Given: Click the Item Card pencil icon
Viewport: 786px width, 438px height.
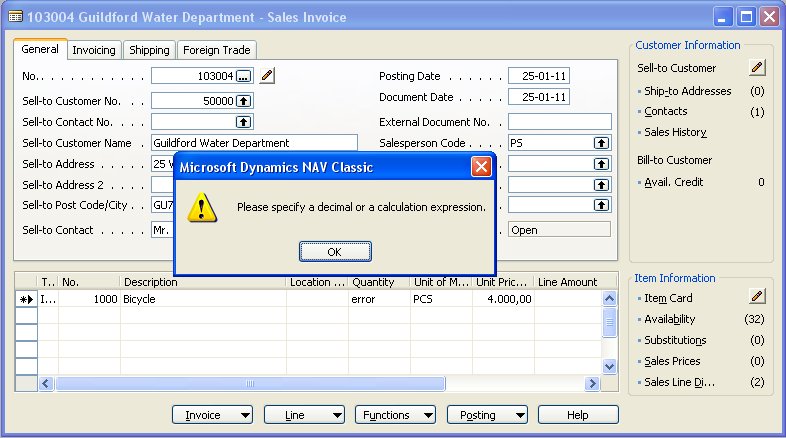Looking at the screenshot, I should [x=757, y=296].
